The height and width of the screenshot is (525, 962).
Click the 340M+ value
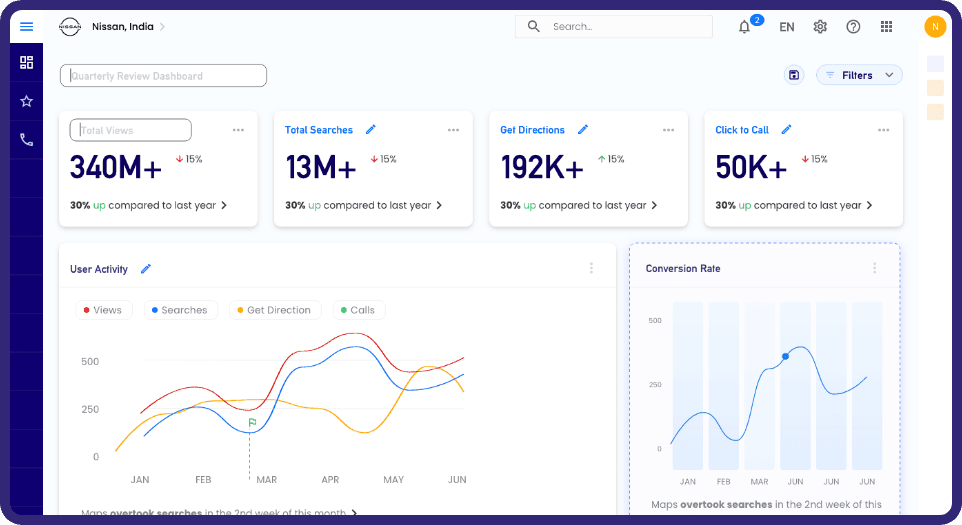pos(116,167)
